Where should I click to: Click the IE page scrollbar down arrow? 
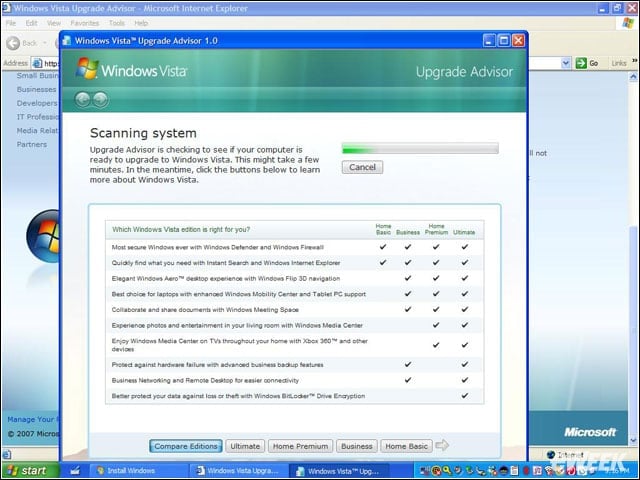coord(633,440)
